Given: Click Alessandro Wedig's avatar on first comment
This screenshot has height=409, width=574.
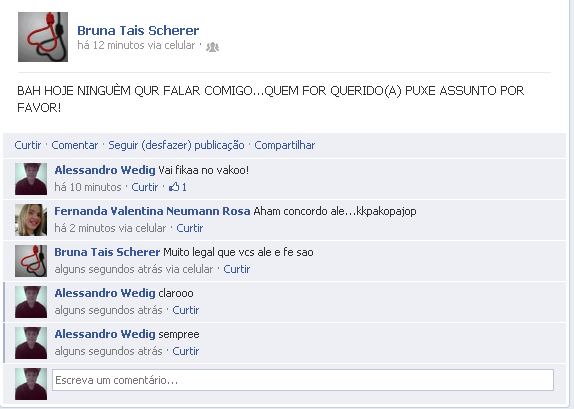Looking at the screenshot, I should point(31,179).
